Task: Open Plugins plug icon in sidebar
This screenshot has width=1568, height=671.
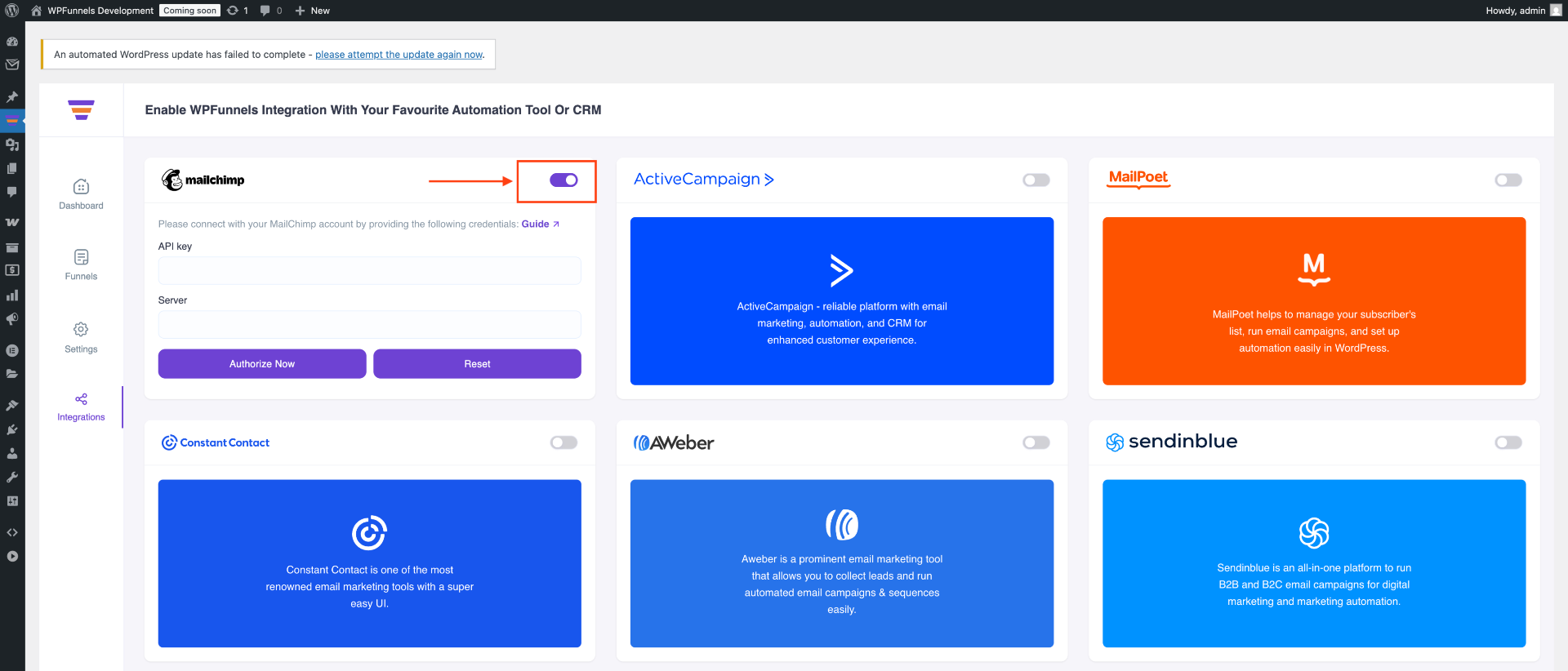Action: click(12, 429)
